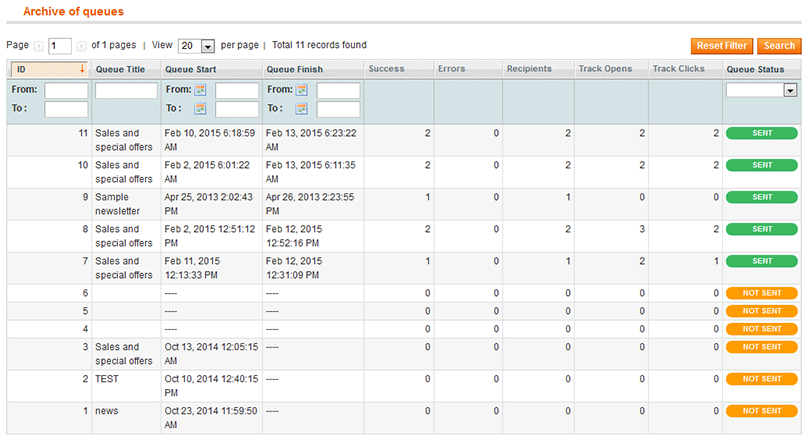Click NOT SENT badge for queue 6
The width and height of the screenshot is (811, 442).
coord(761,293)
